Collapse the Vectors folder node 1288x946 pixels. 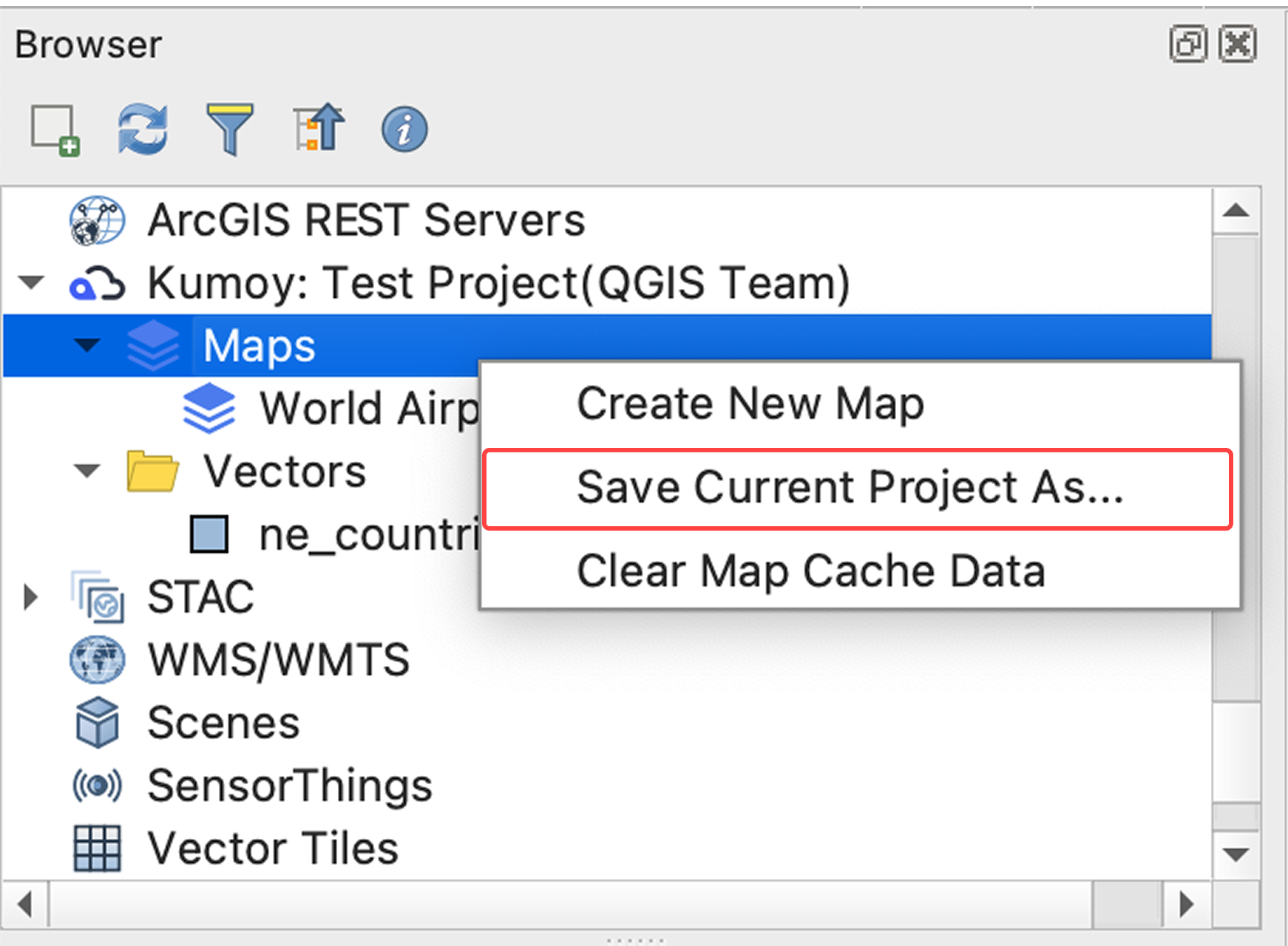click(x=87, y=472)
